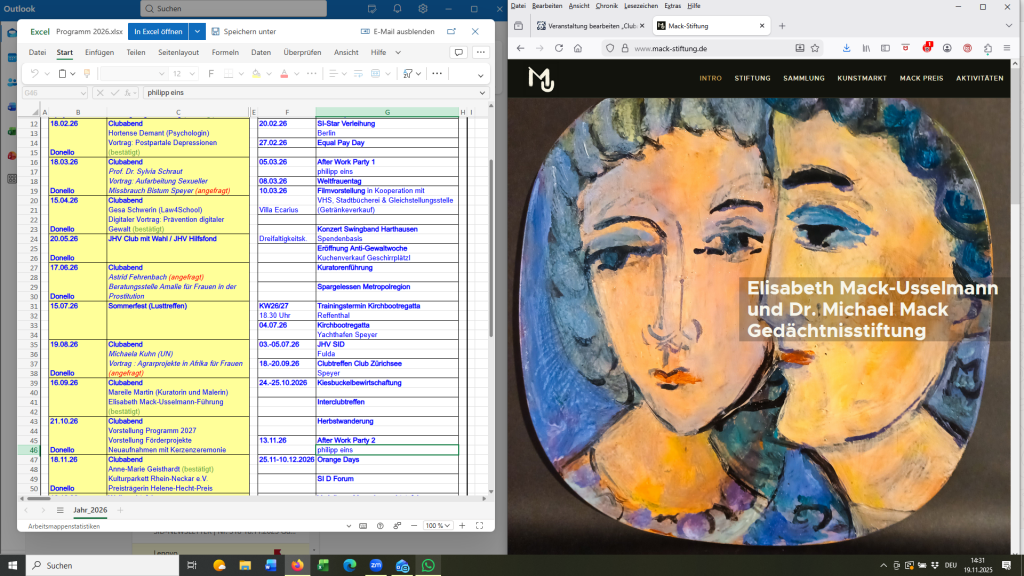Click Arbeitsmappenstatistiken in status bar
The height and width of the screenshot is (576, 1024).
click(x=64, y=526)
